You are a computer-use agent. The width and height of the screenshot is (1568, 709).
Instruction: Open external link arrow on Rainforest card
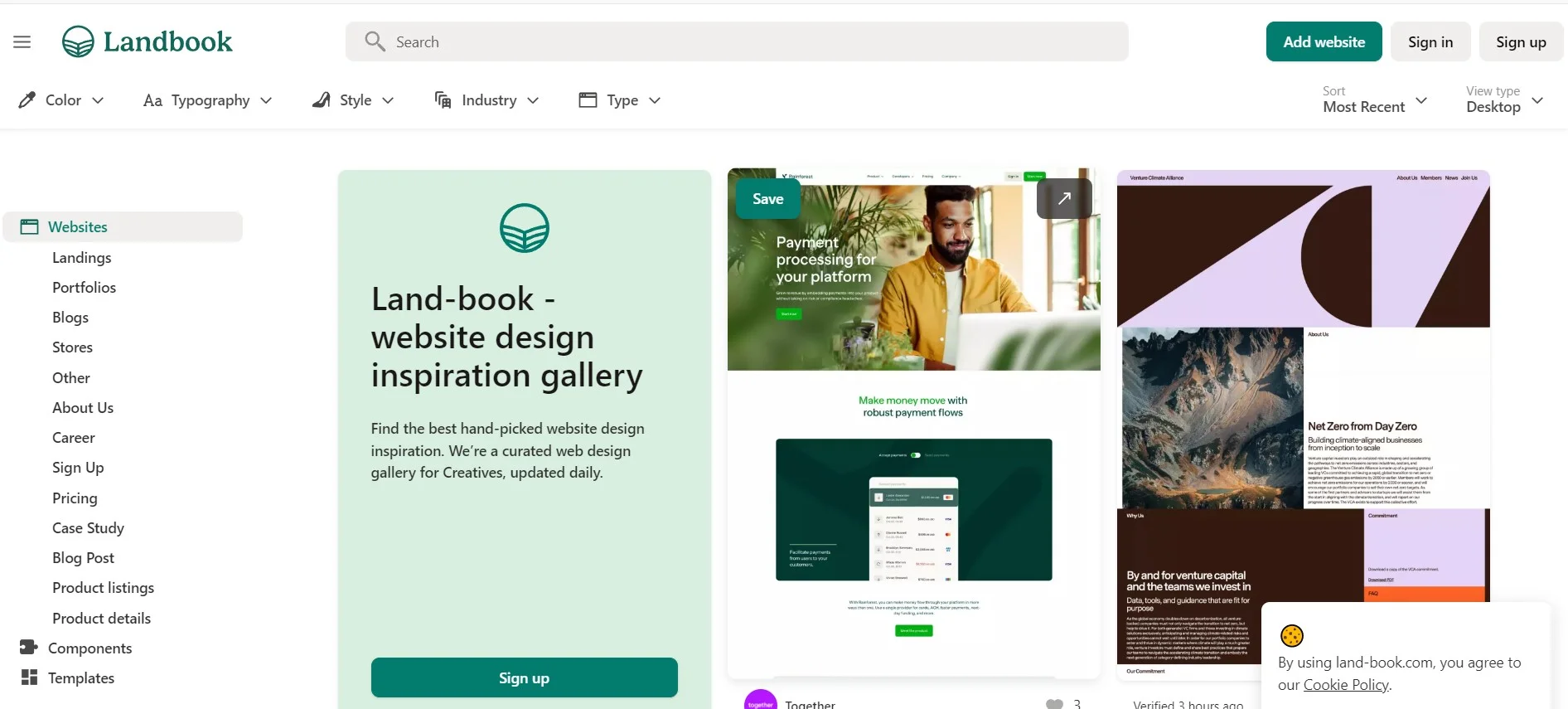(1064, 198)
